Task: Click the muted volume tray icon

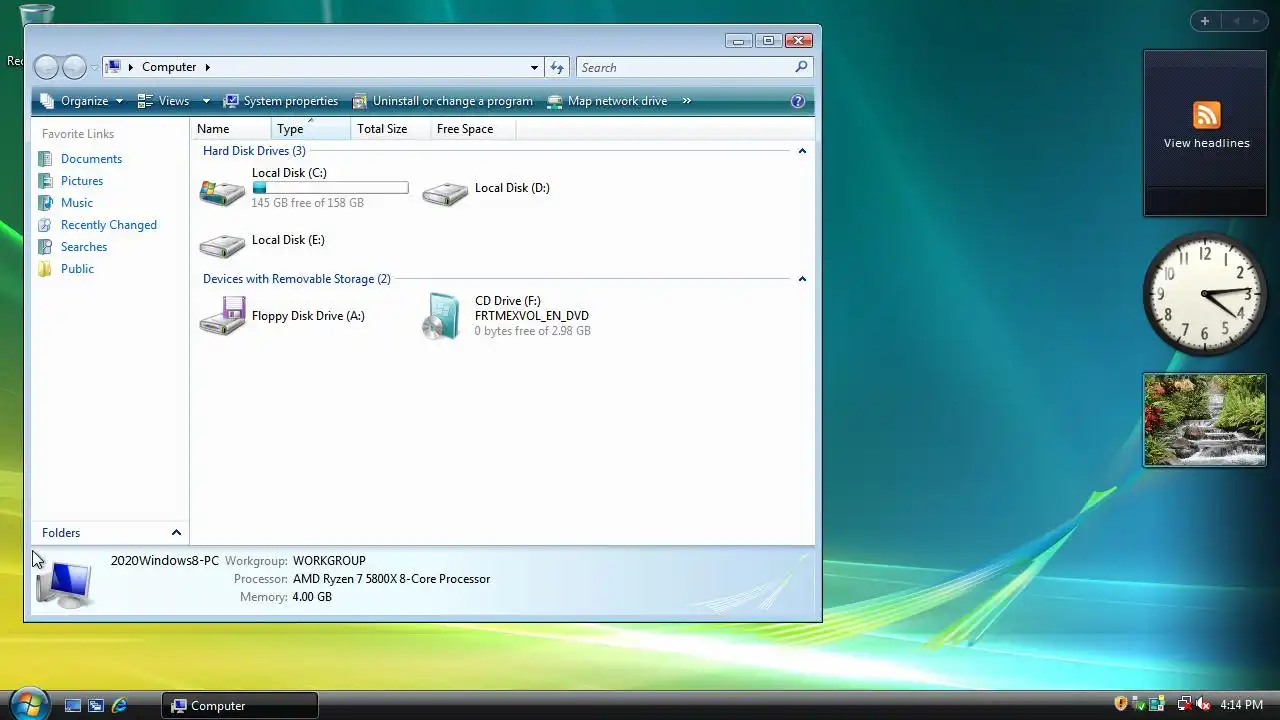Action: 1203,704
